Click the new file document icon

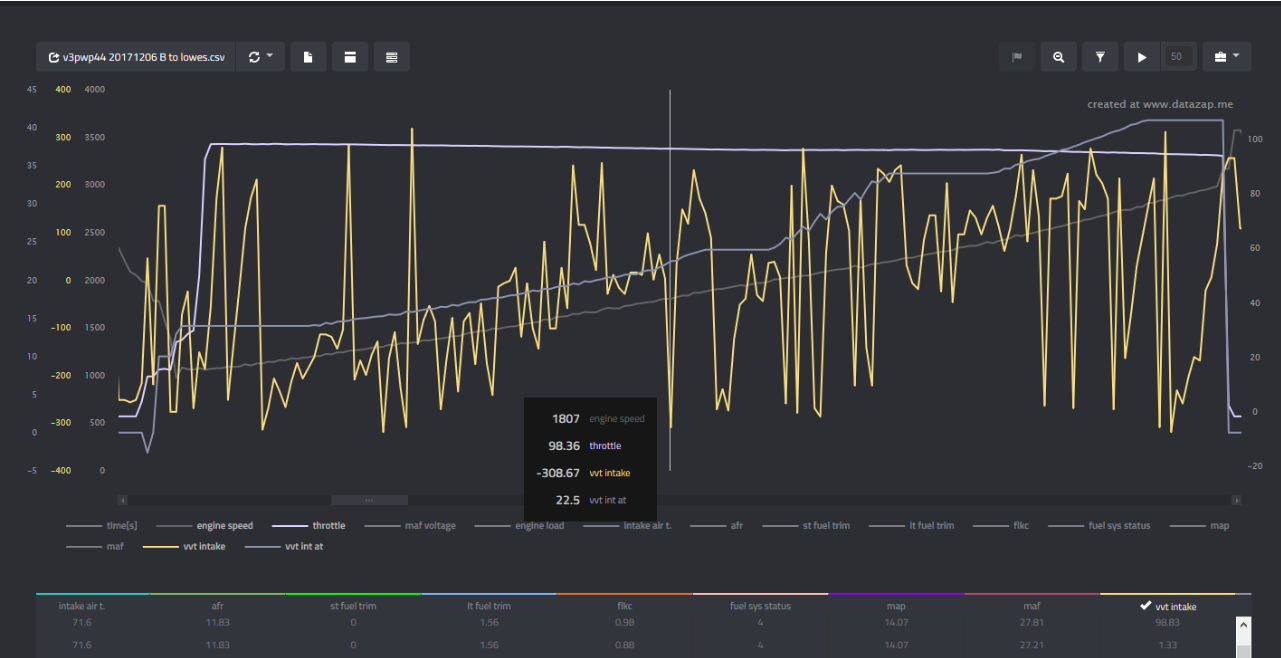[x=308, y=57]
